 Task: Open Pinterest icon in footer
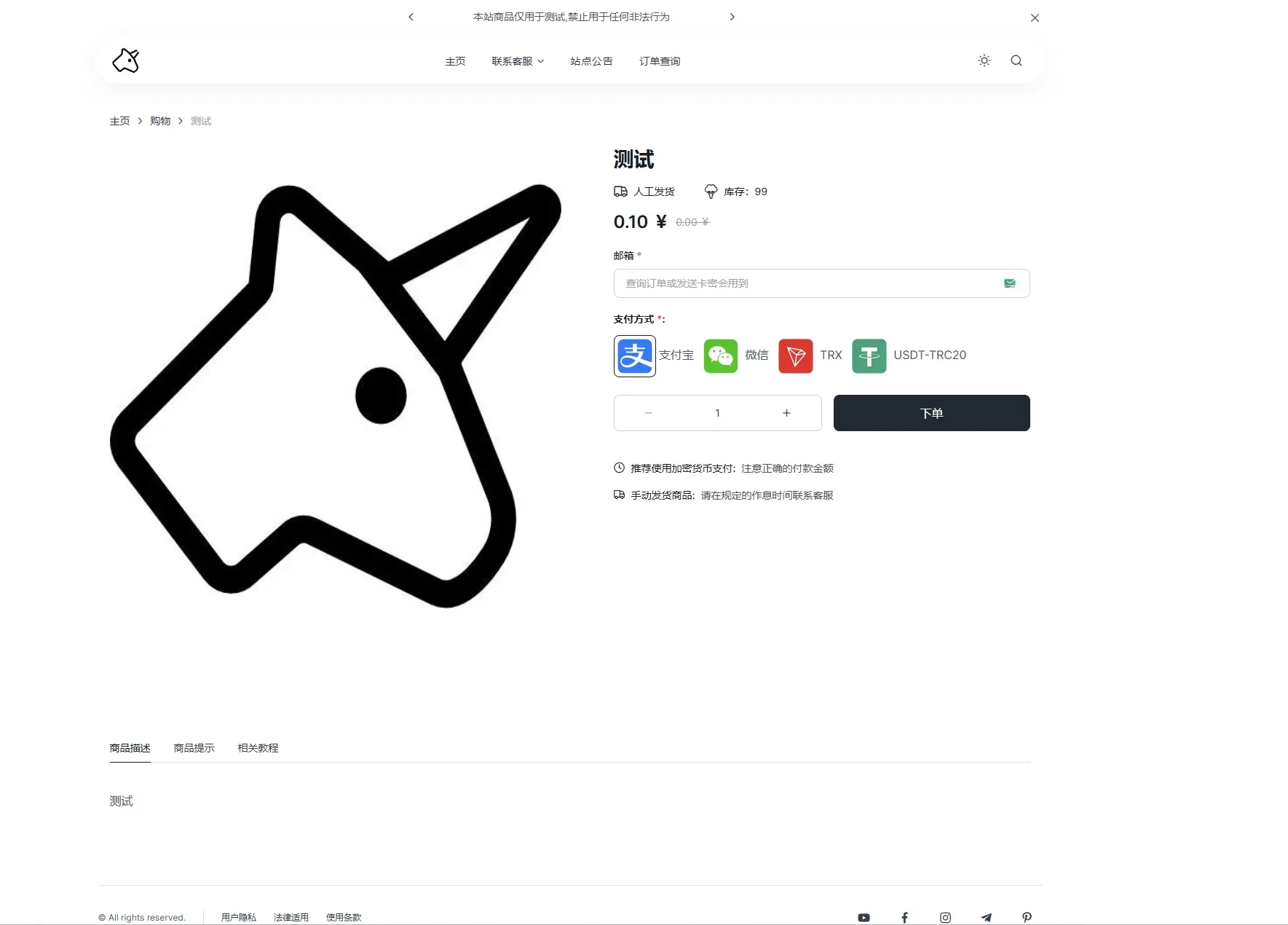click(x=1027, y=918)
